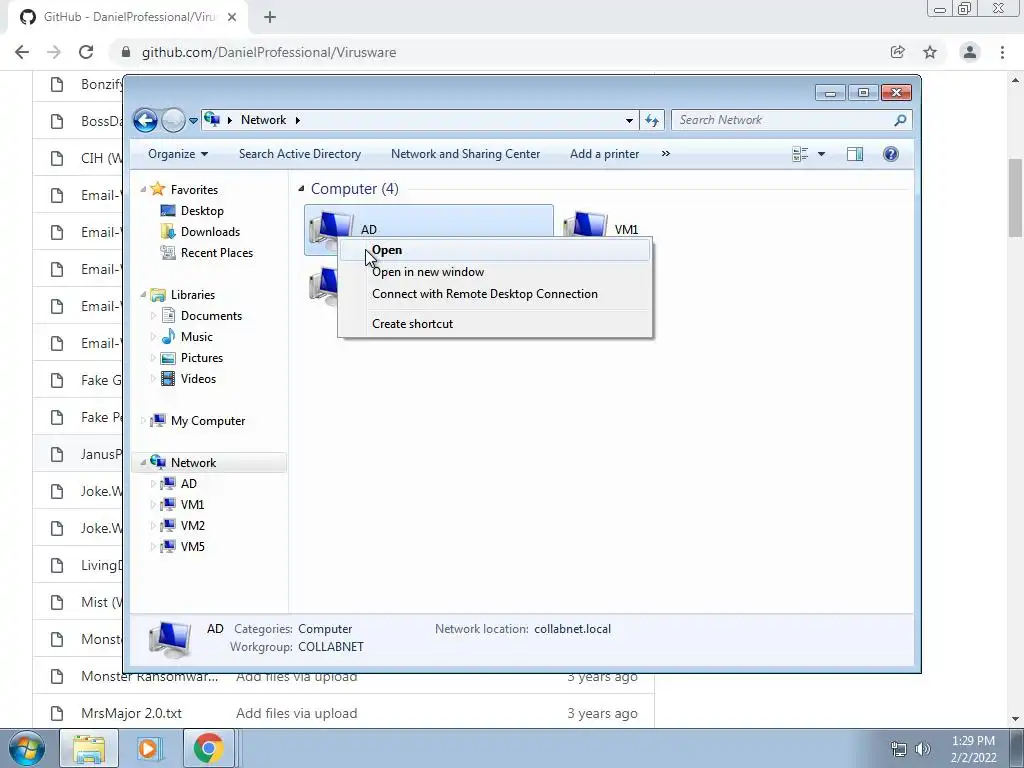Bookmark this page with star icon
The width and height of the screenshot is (1024, 768).
(930, 52)
